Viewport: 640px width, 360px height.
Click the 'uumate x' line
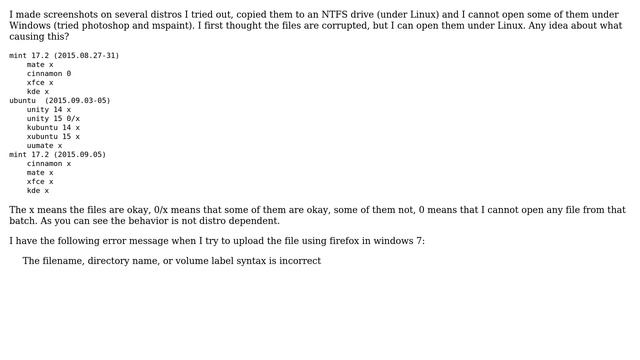click(44, 146)
